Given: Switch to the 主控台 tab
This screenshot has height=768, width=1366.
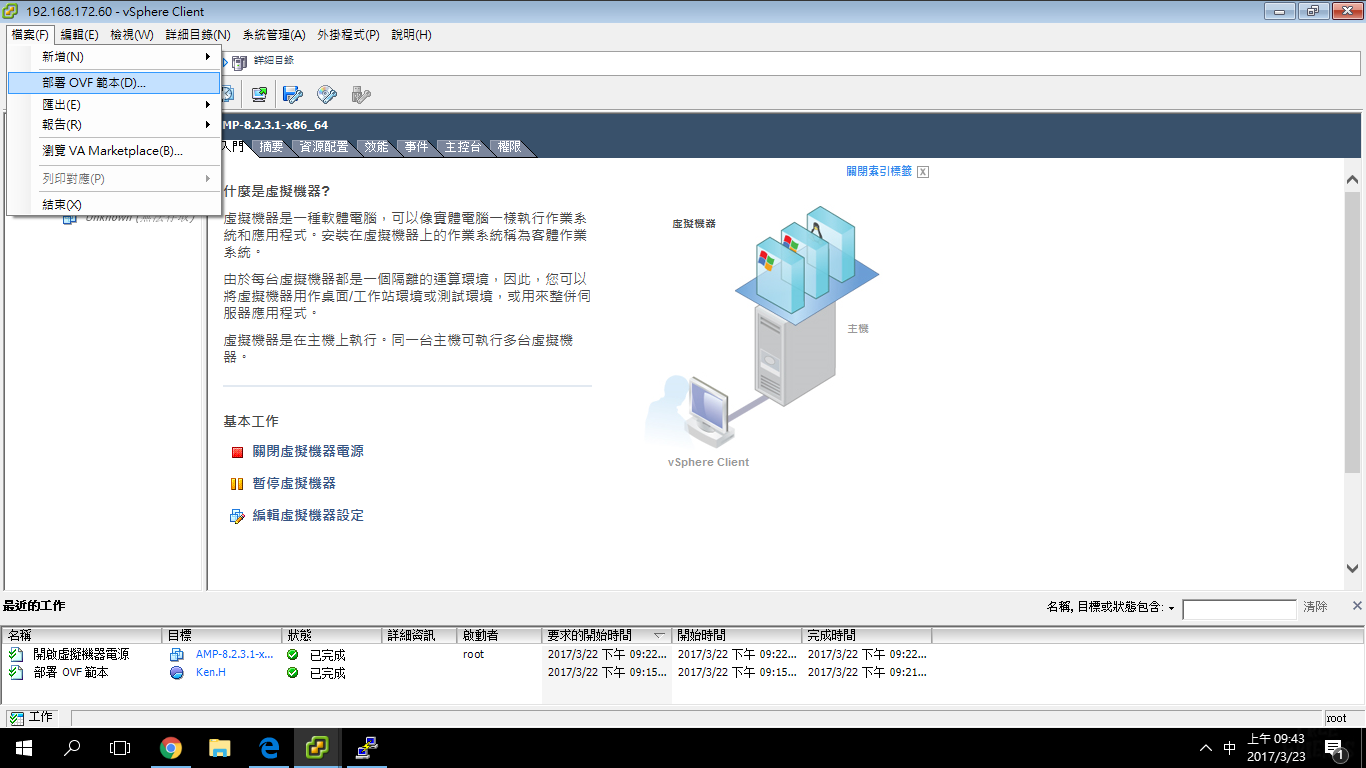Looking at the screenshot, I should coord(462,147).
